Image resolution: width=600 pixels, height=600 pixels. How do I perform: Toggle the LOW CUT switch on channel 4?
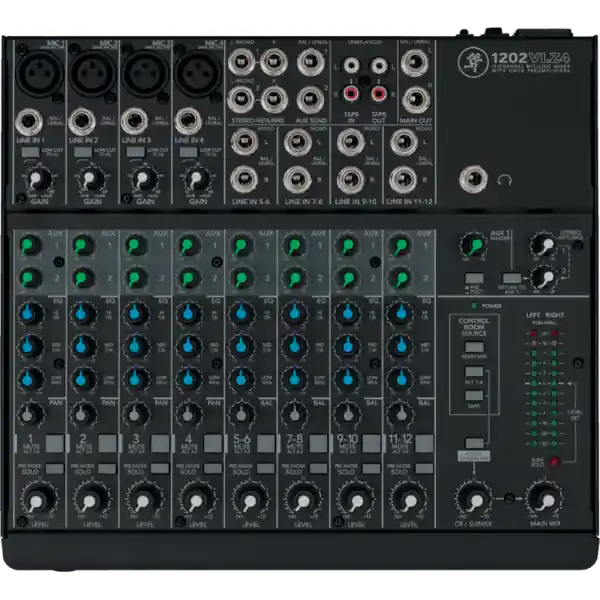[x=189, y=152]
